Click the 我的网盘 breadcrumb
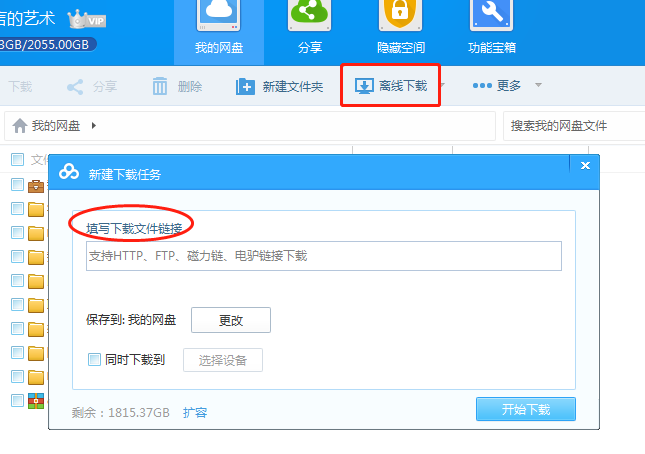The width and height of the screenshot is (645, 454). [56, 125]
